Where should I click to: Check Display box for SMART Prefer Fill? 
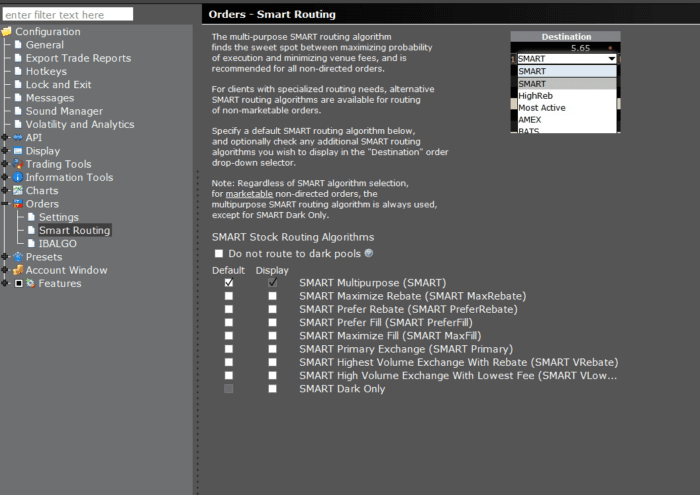pyautogui.click(x=272, y=323)
